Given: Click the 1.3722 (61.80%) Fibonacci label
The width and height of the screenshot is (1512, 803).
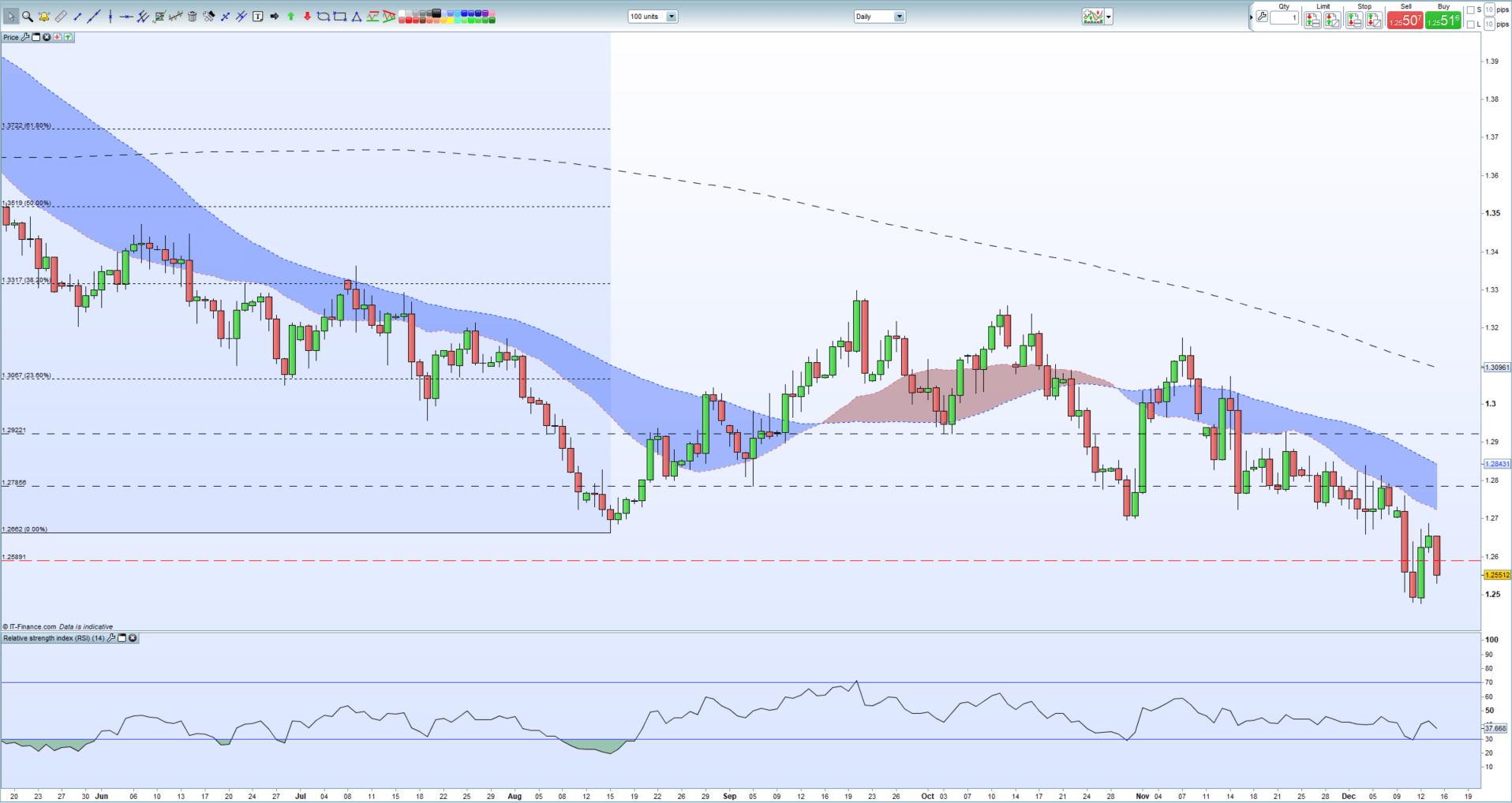Looking at the screenshot, I should pos(26,125).
